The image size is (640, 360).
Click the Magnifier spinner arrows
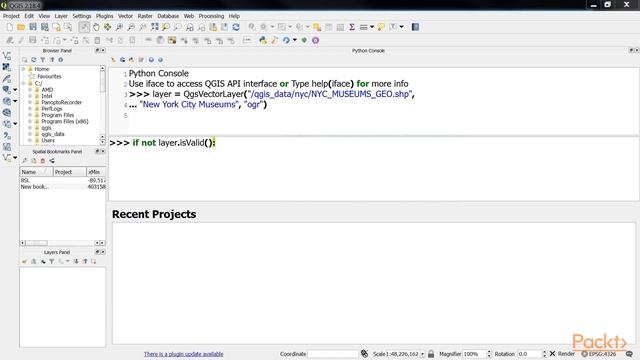(489, 354)
